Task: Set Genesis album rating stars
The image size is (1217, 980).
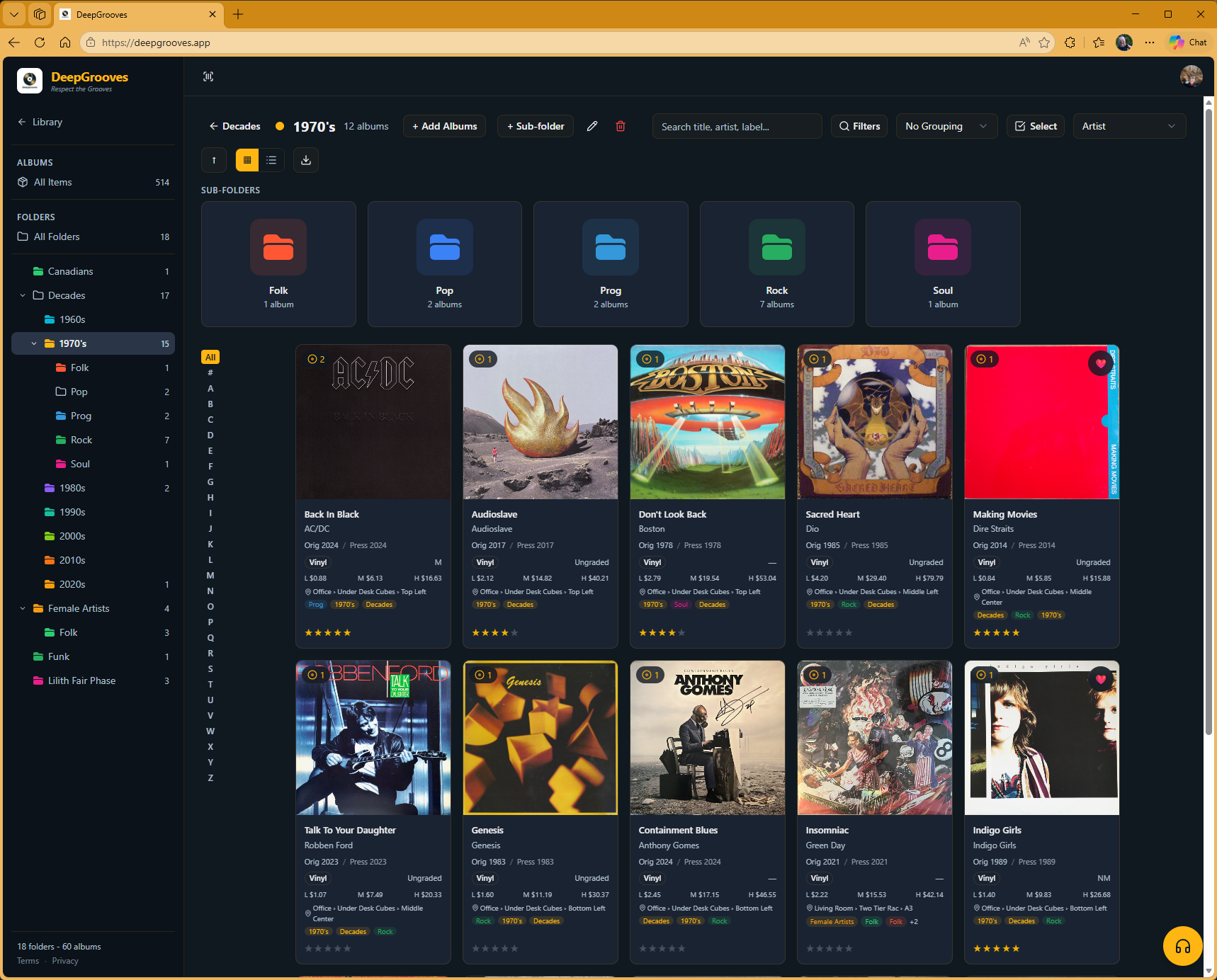Action: click(x=495, y=948)
